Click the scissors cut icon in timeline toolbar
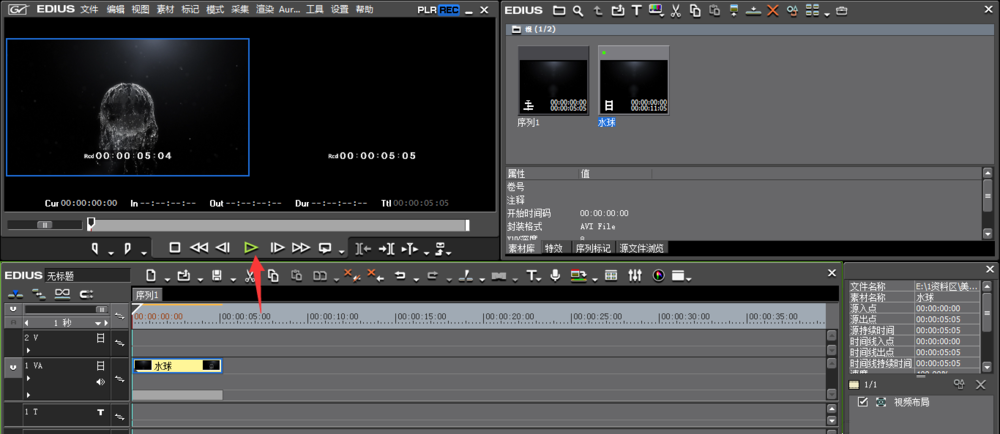 click(248, 275)
